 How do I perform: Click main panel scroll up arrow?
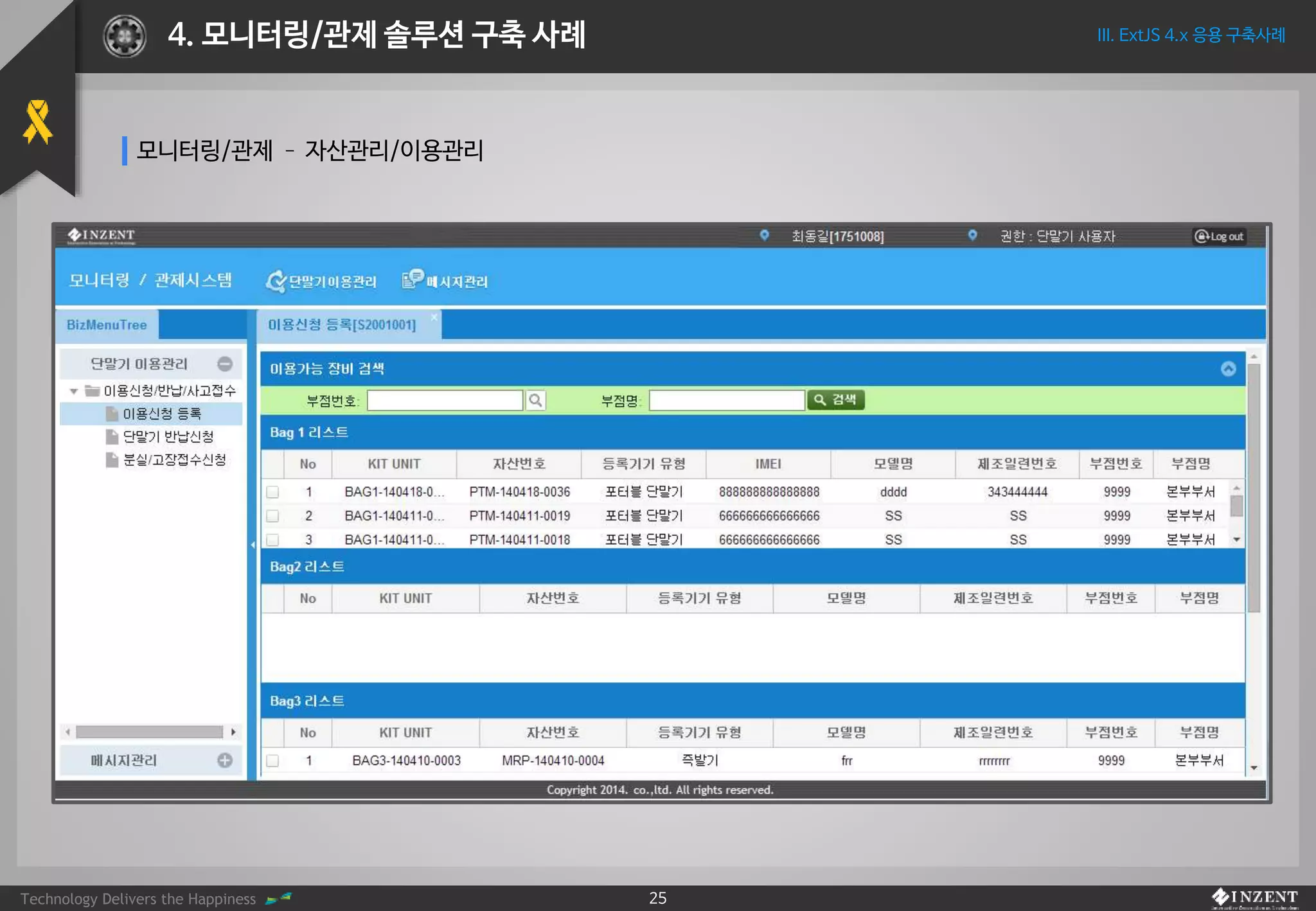click(x=1254, y=357)
